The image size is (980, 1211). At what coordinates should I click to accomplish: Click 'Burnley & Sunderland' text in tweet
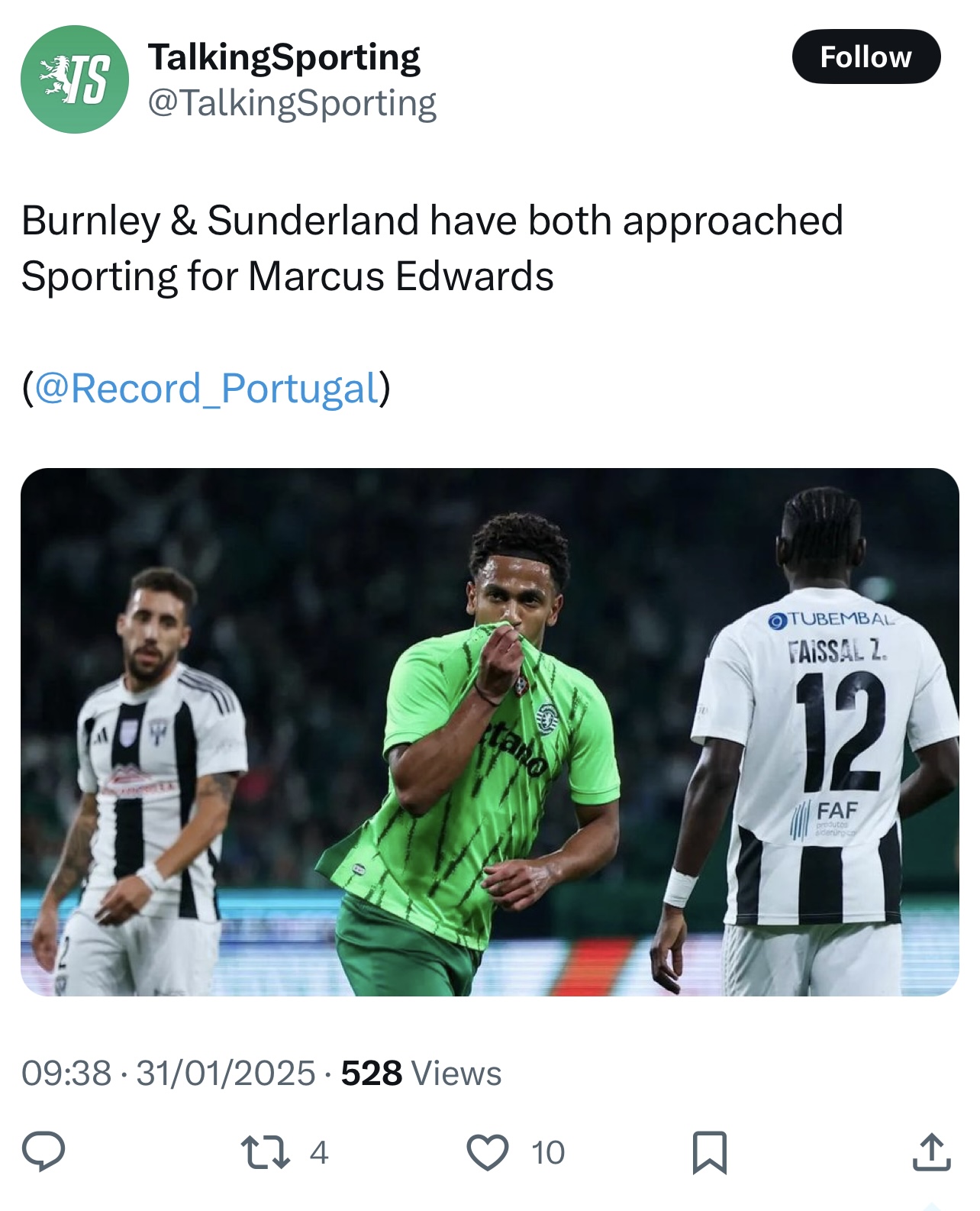click(x=220, y=221)
